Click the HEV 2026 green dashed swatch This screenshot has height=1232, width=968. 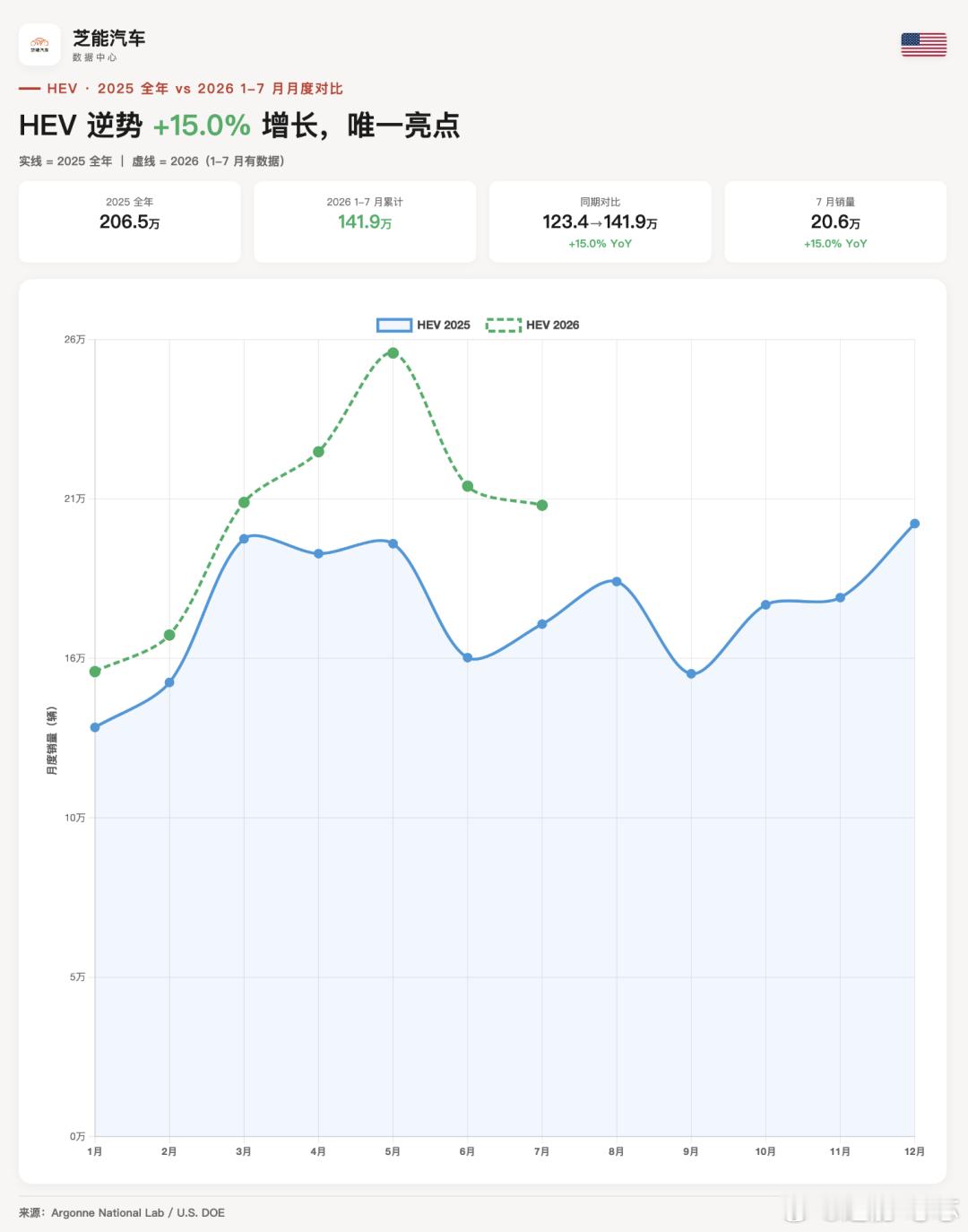[504, 325]
